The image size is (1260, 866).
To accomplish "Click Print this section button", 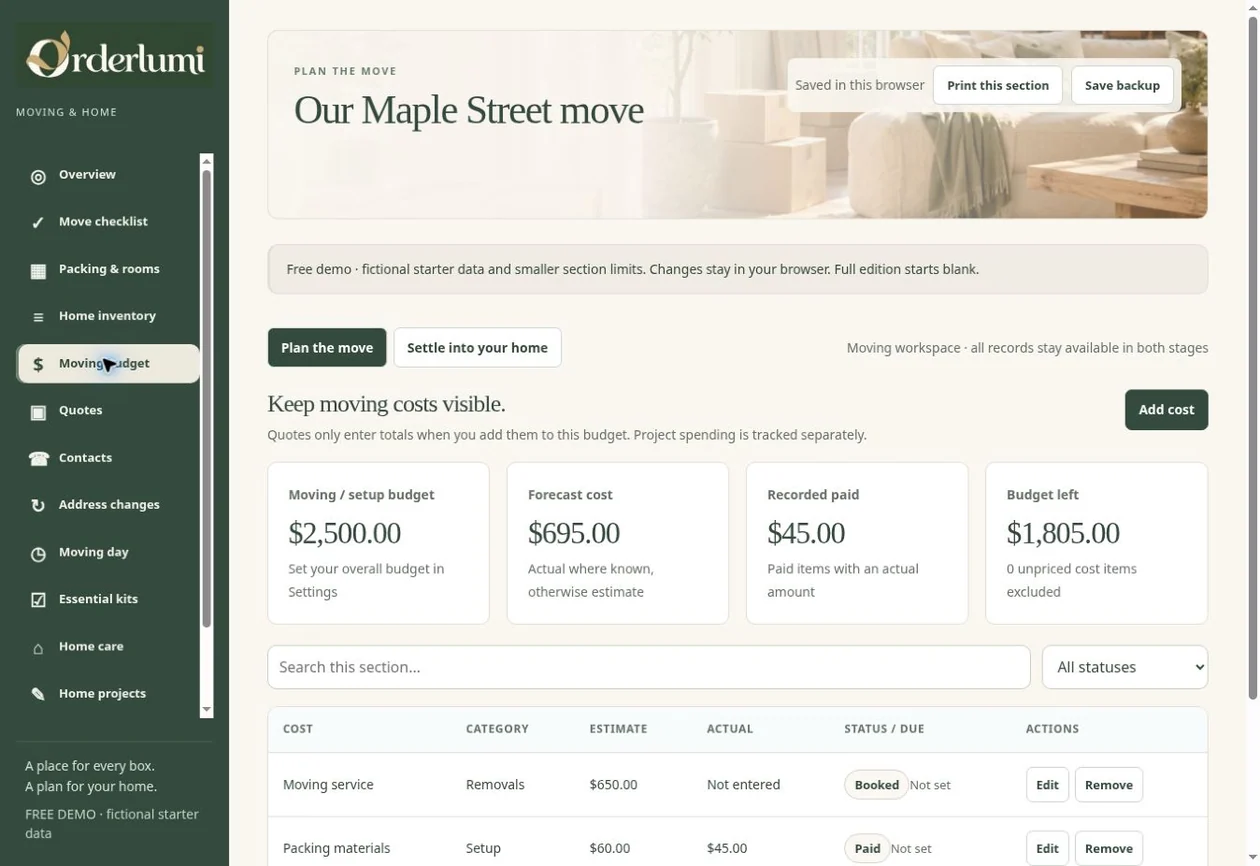I will 998,85.
